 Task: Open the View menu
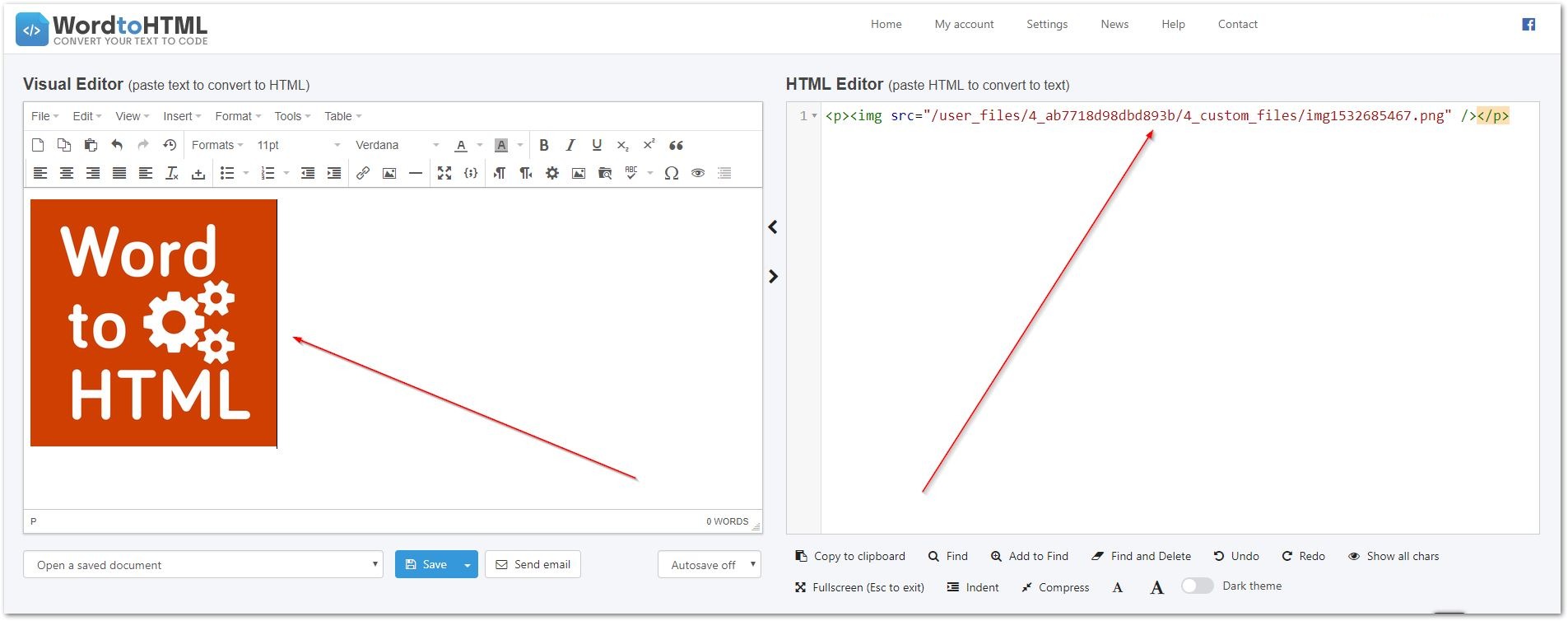132,116
